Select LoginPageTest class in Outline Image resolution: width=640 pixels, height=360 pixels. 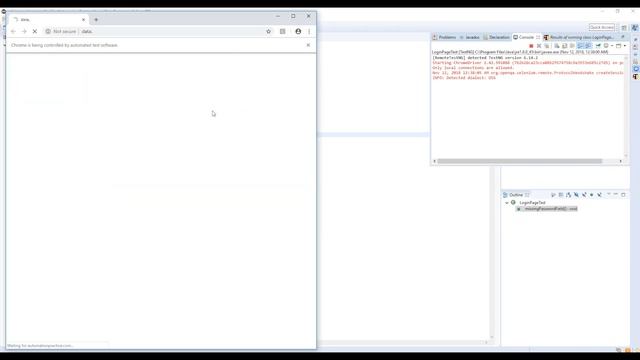coord(532,202)
